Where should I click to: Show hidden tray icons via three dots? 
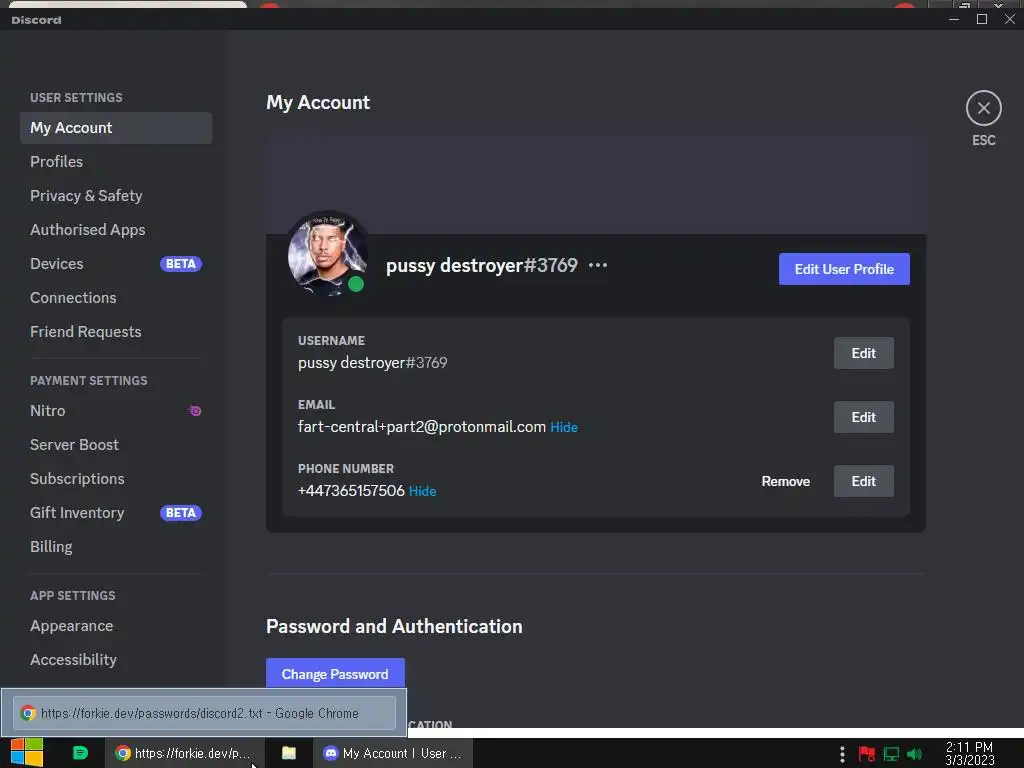[x=842, y=754]
